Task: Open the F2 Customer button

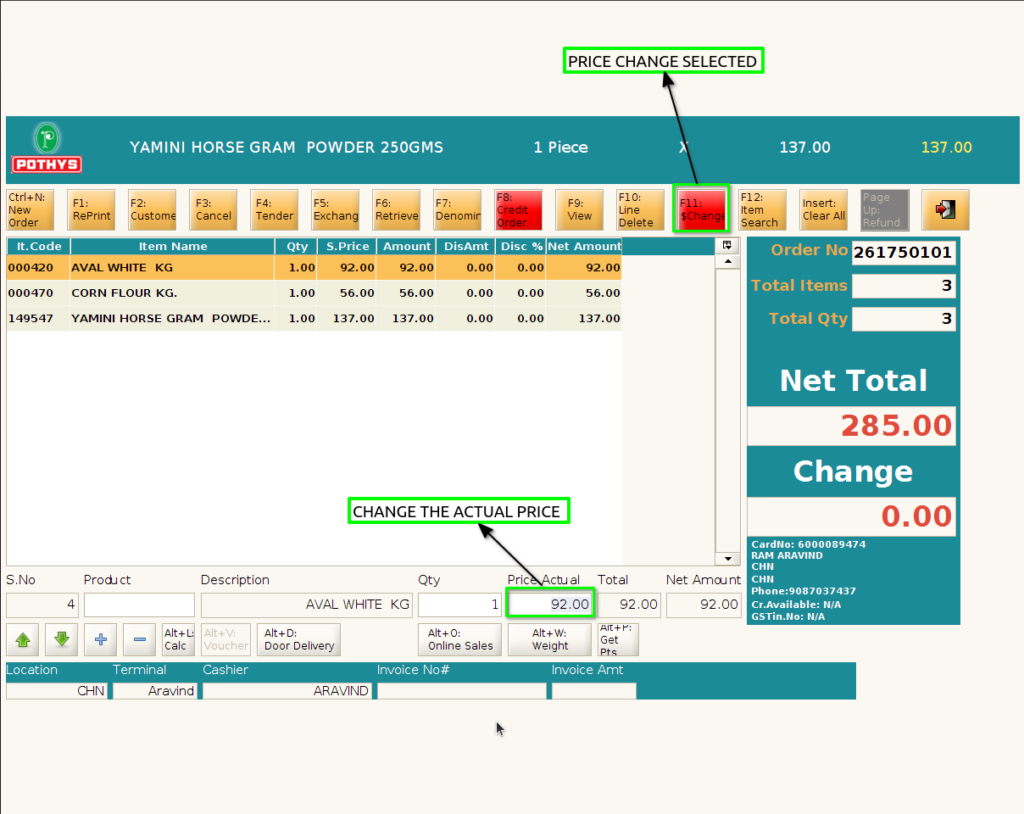Action: click(x=152, y=210)
